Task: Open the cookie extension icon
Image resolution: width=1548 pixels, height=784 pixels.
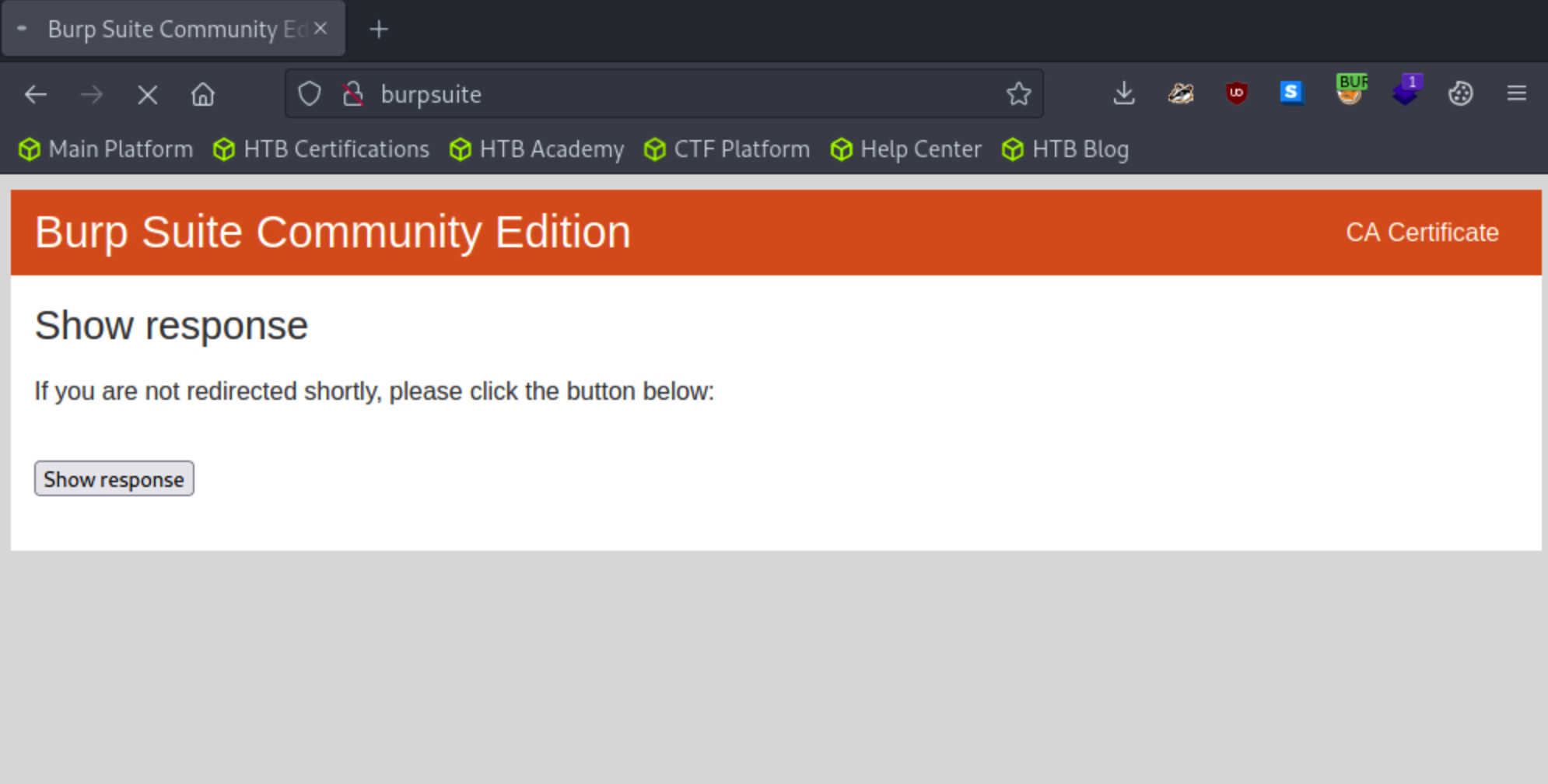Action: coord(1460,94)
